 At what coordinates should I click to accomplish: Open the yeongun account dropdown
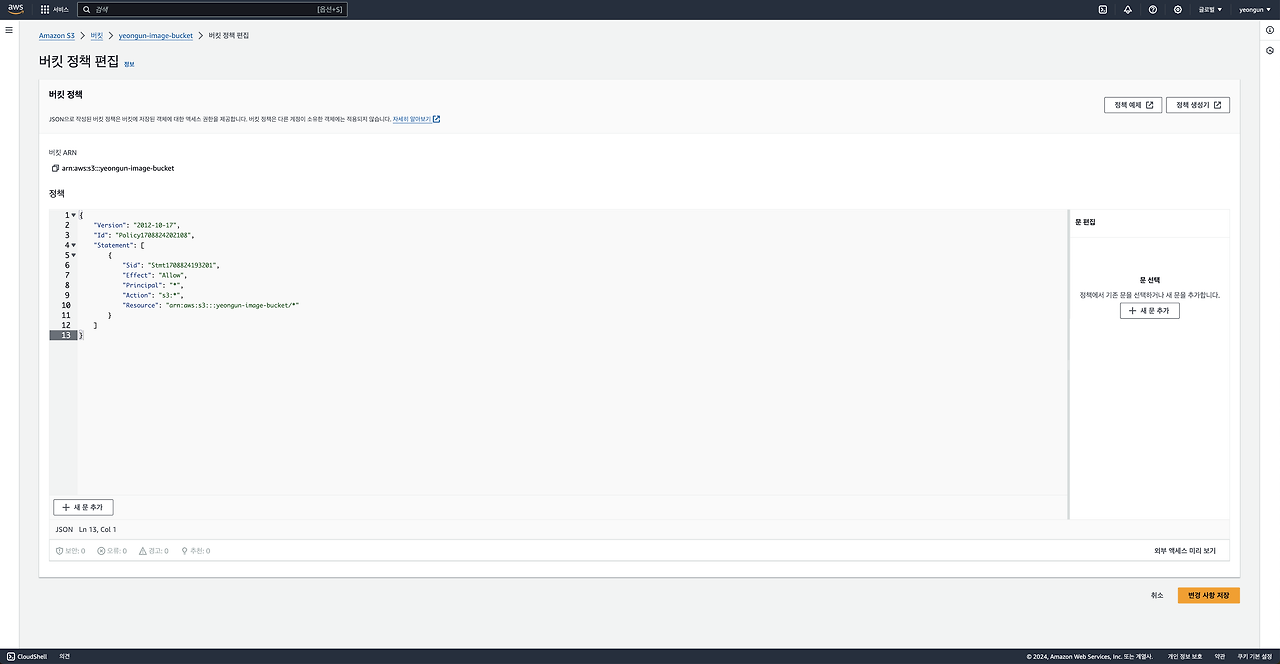pyautogui.click(x=1254, y=9)
